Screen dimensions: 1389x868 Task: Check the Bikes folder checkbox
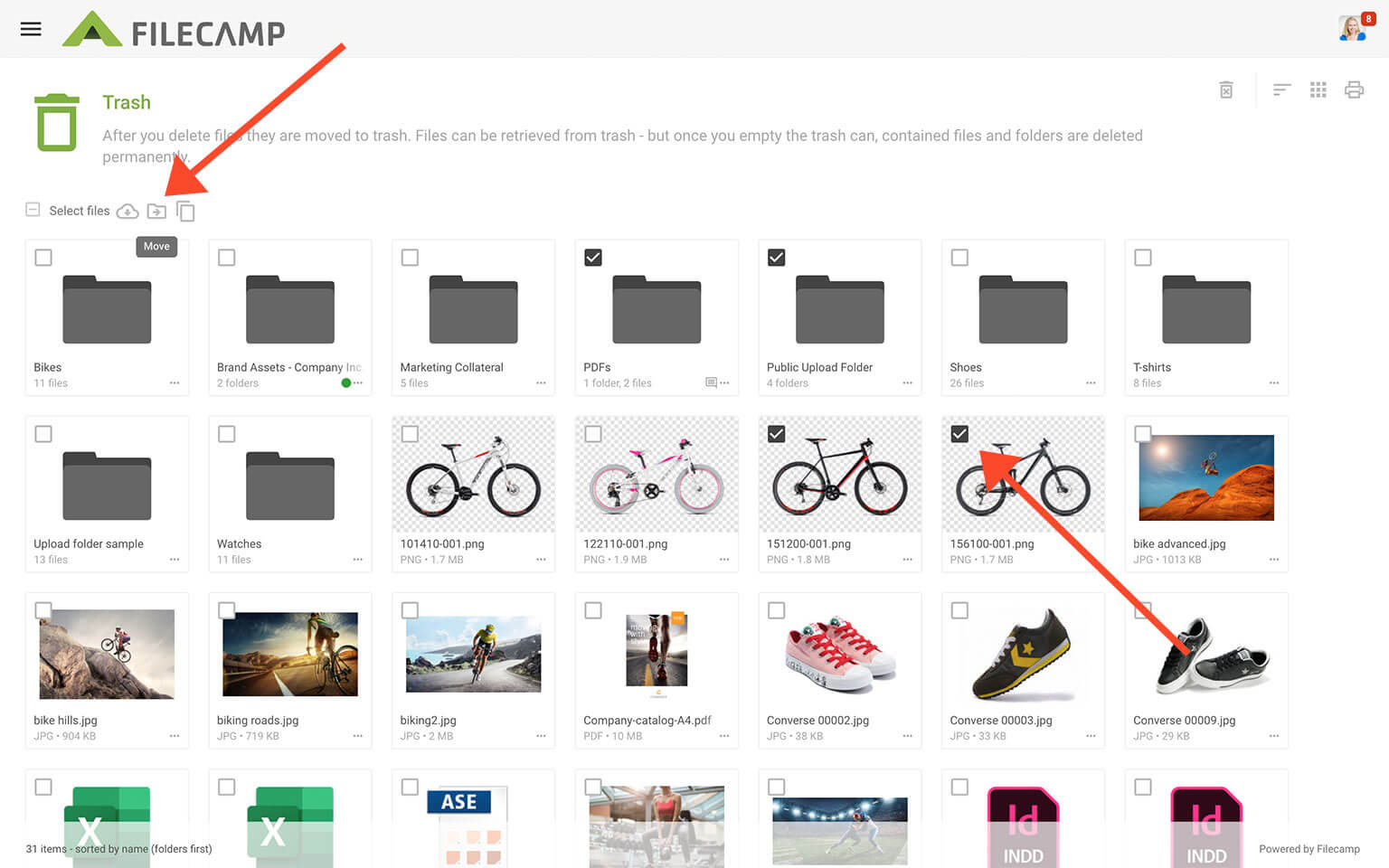point(43,258)
